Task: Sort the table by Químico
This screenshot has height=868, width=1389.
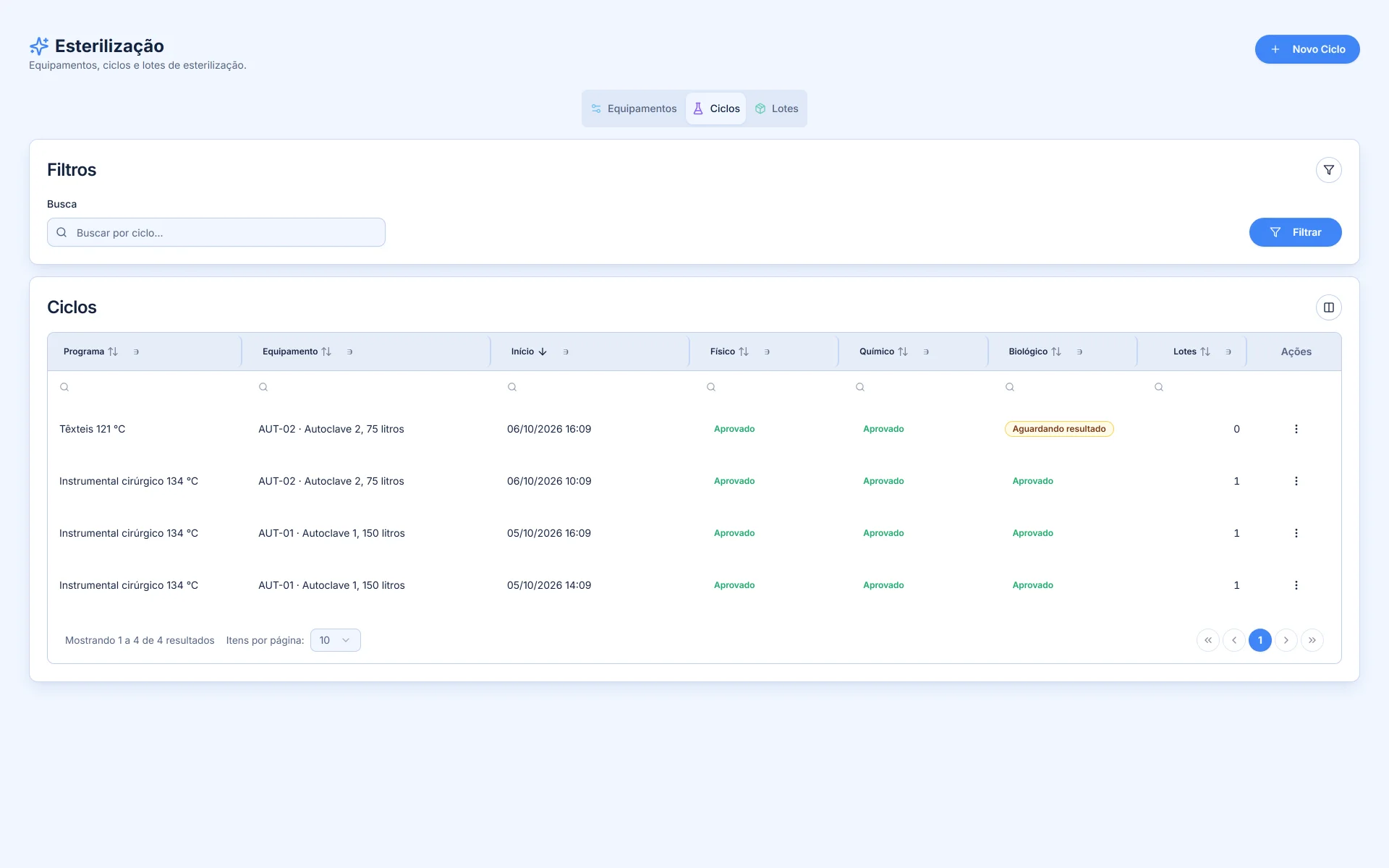Action: point(883,352)
